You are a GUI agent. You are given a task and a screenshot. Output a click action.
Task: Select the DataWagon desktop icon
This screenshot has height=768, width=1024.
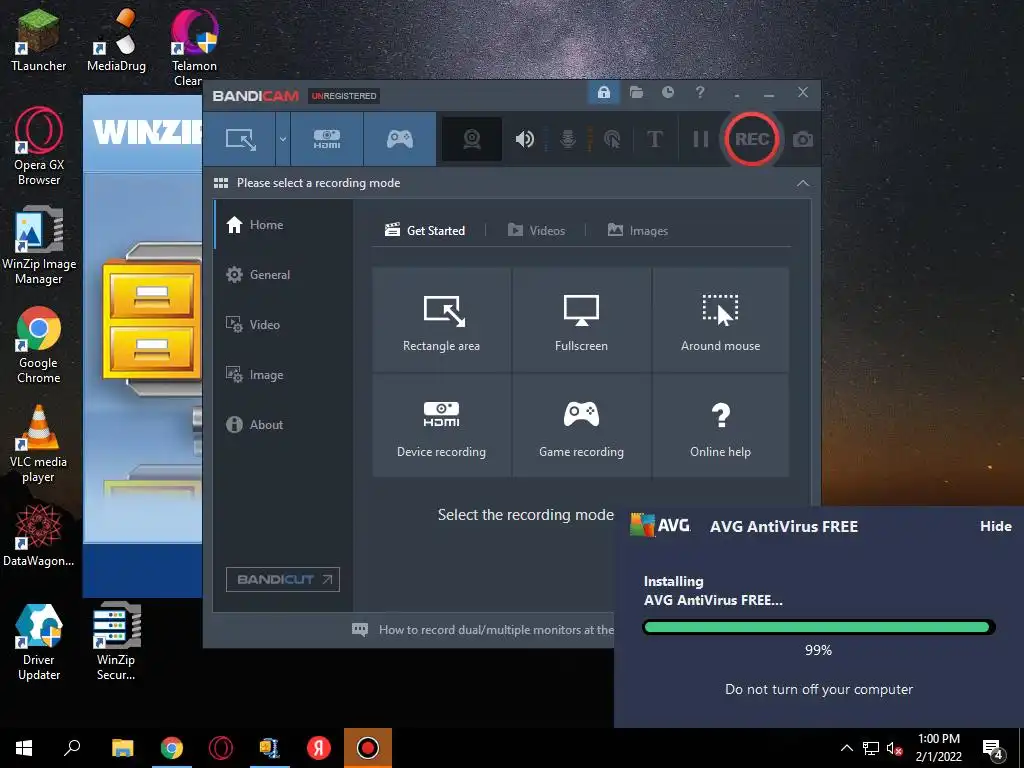point(39,536)
